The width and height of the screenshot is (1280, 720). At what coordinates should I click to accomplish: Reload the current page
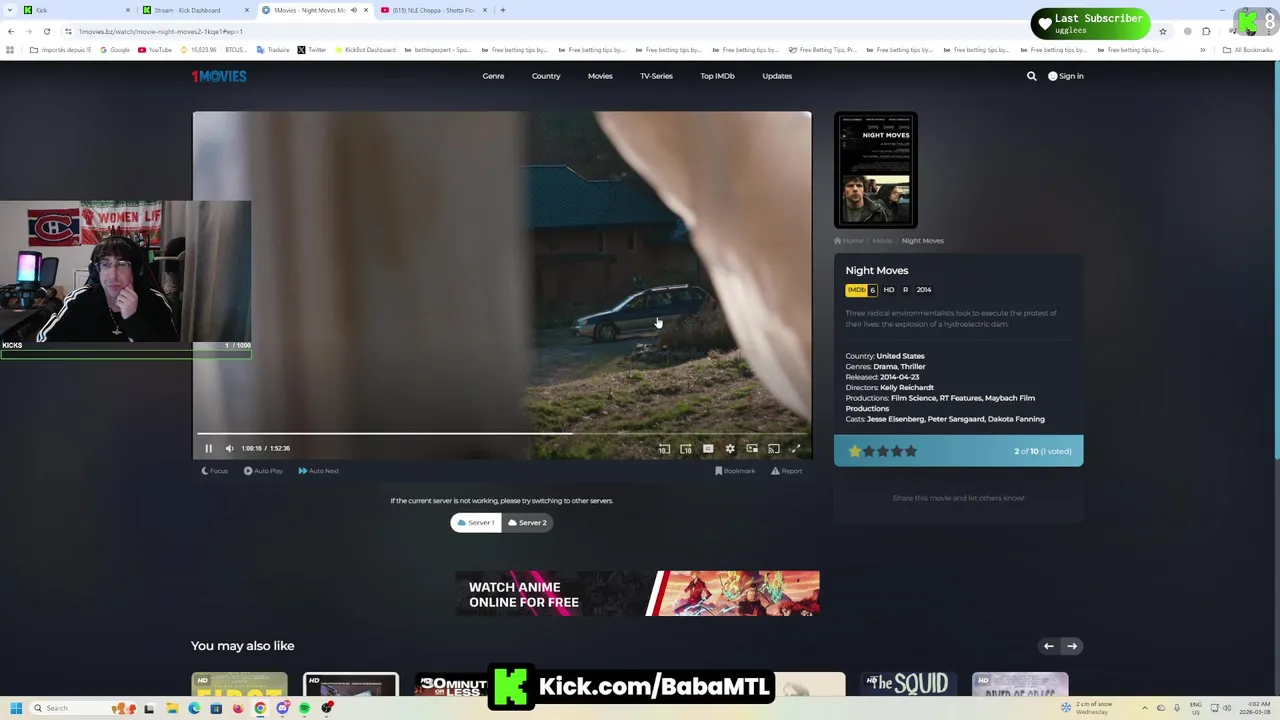pyautogui.click(x=46, y=31)
